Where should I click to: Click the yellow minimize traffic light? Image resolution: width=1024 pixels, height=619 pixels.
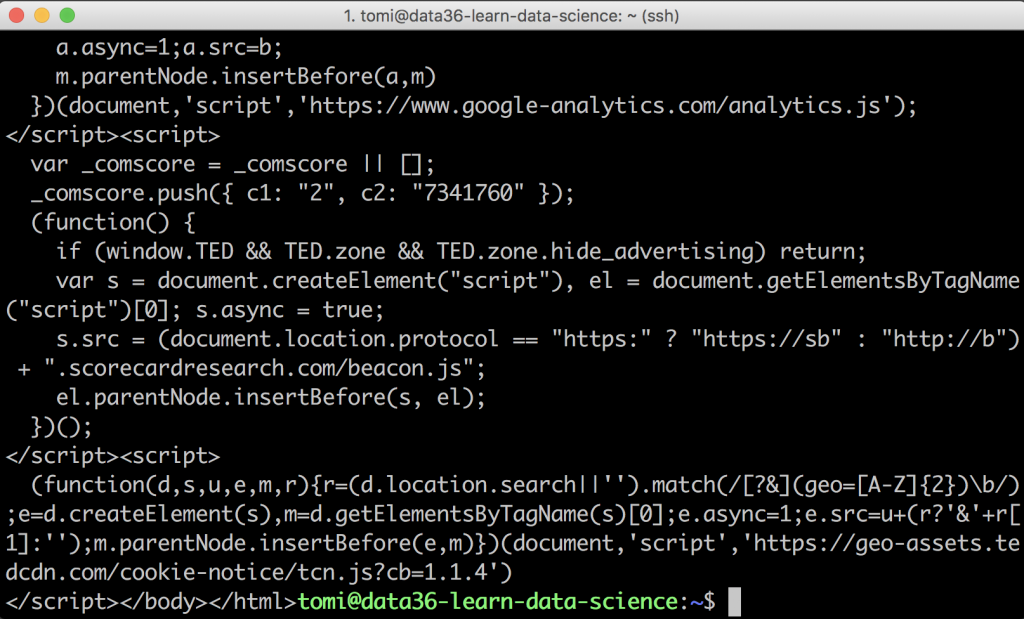pyautogui.click(x=43, y=16)
